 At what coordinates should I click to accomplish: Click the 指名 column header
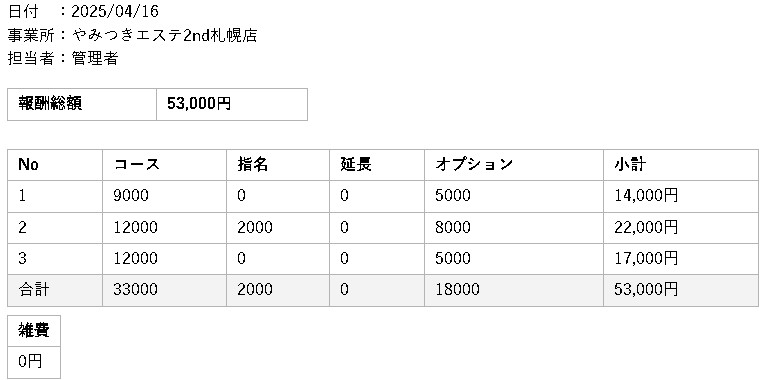click(x=278, y=165)
